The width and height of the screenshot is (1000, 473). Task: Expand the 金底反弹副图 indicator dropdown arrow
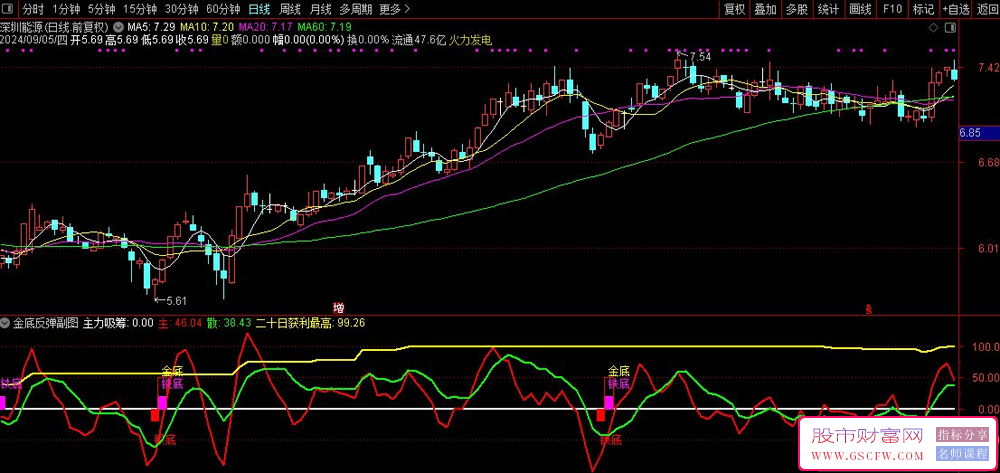point(6,323)
